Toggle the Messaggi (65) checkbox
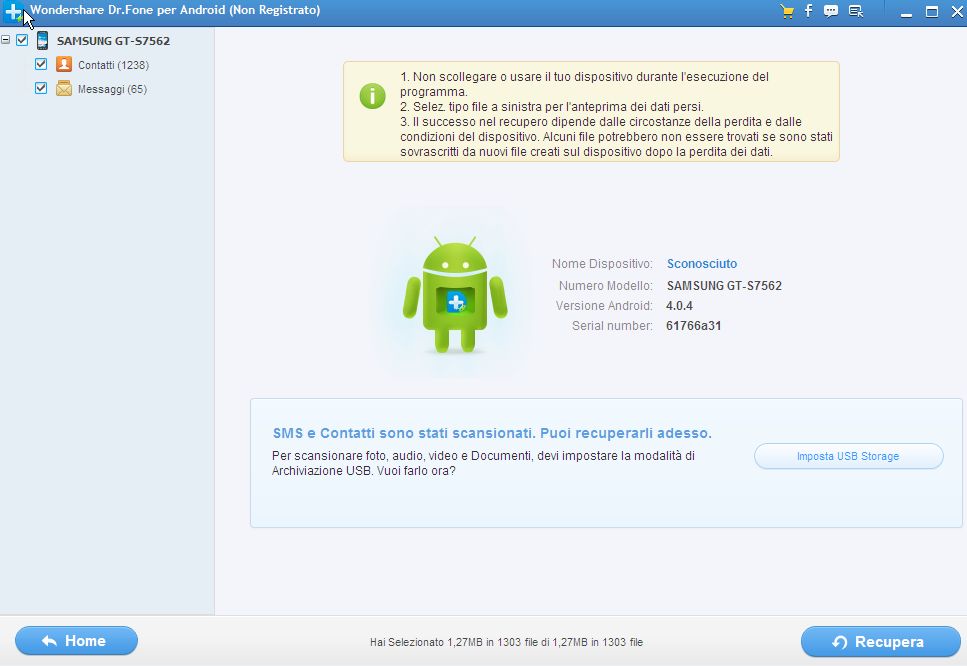Image resolution: width=967 pixels, height=666 pixels. [41, 88]
